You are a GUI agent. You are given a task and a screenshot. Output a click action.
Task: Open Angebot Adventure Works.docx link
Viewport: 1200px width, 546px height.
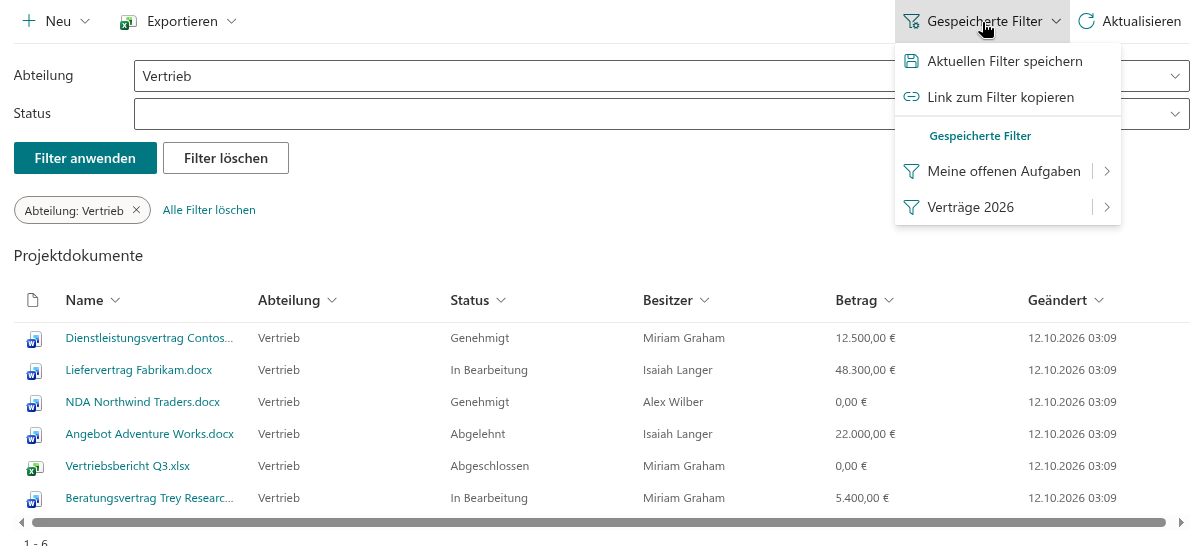point(150,434)
